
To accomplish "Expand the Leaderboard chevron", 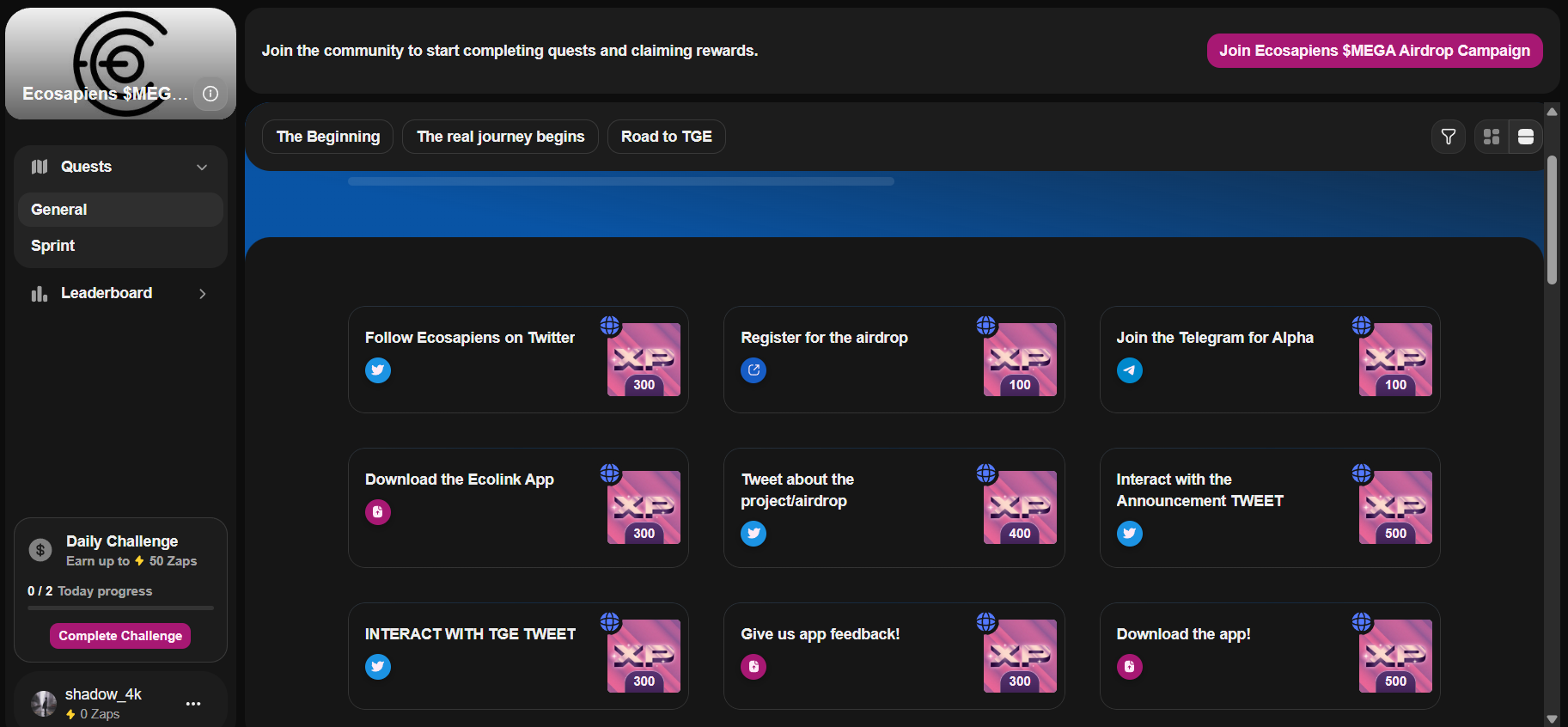I will point(202,294).
